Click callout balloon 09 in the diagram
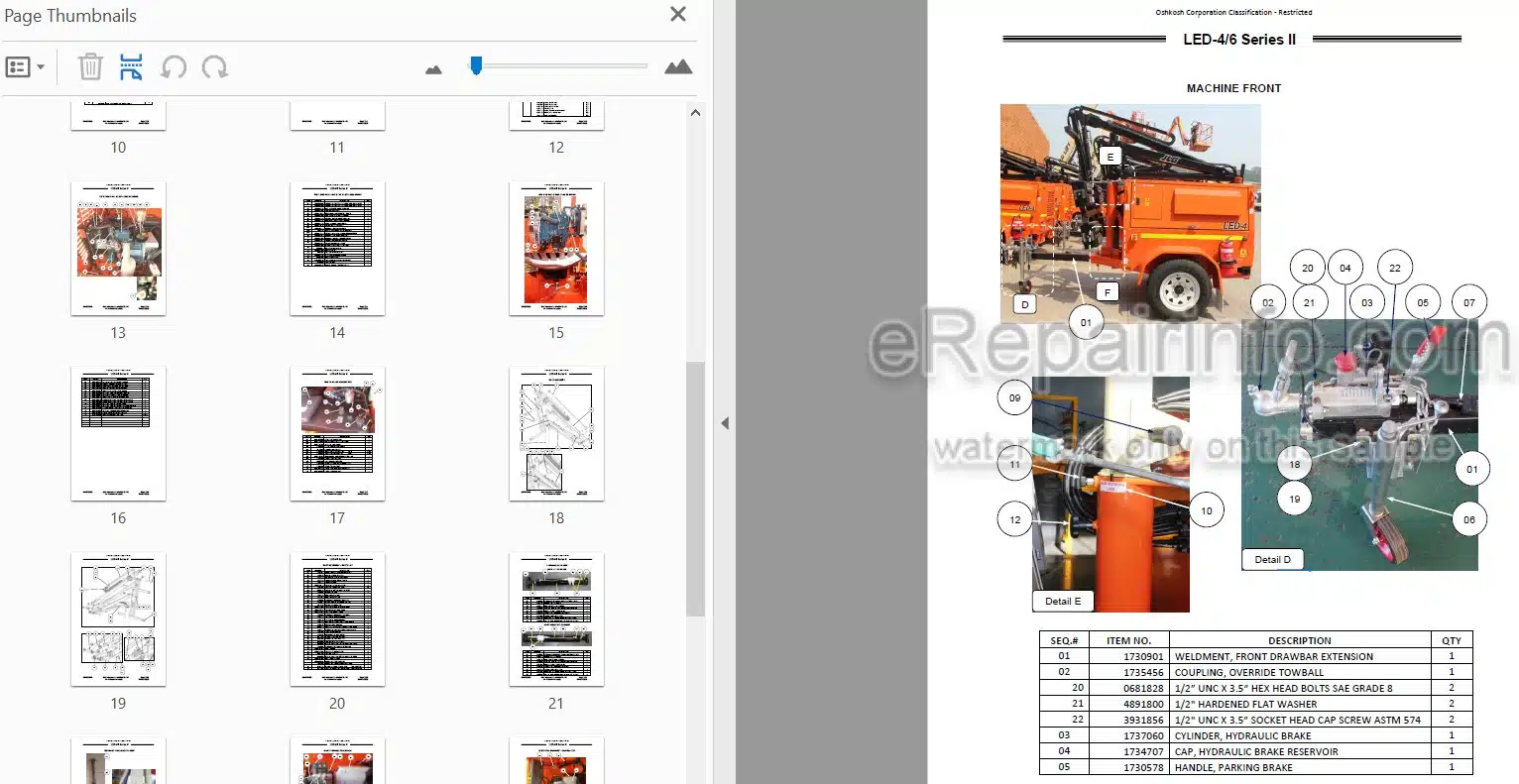The width and height of the screenshot is (1519, 784). [1014, 397]
